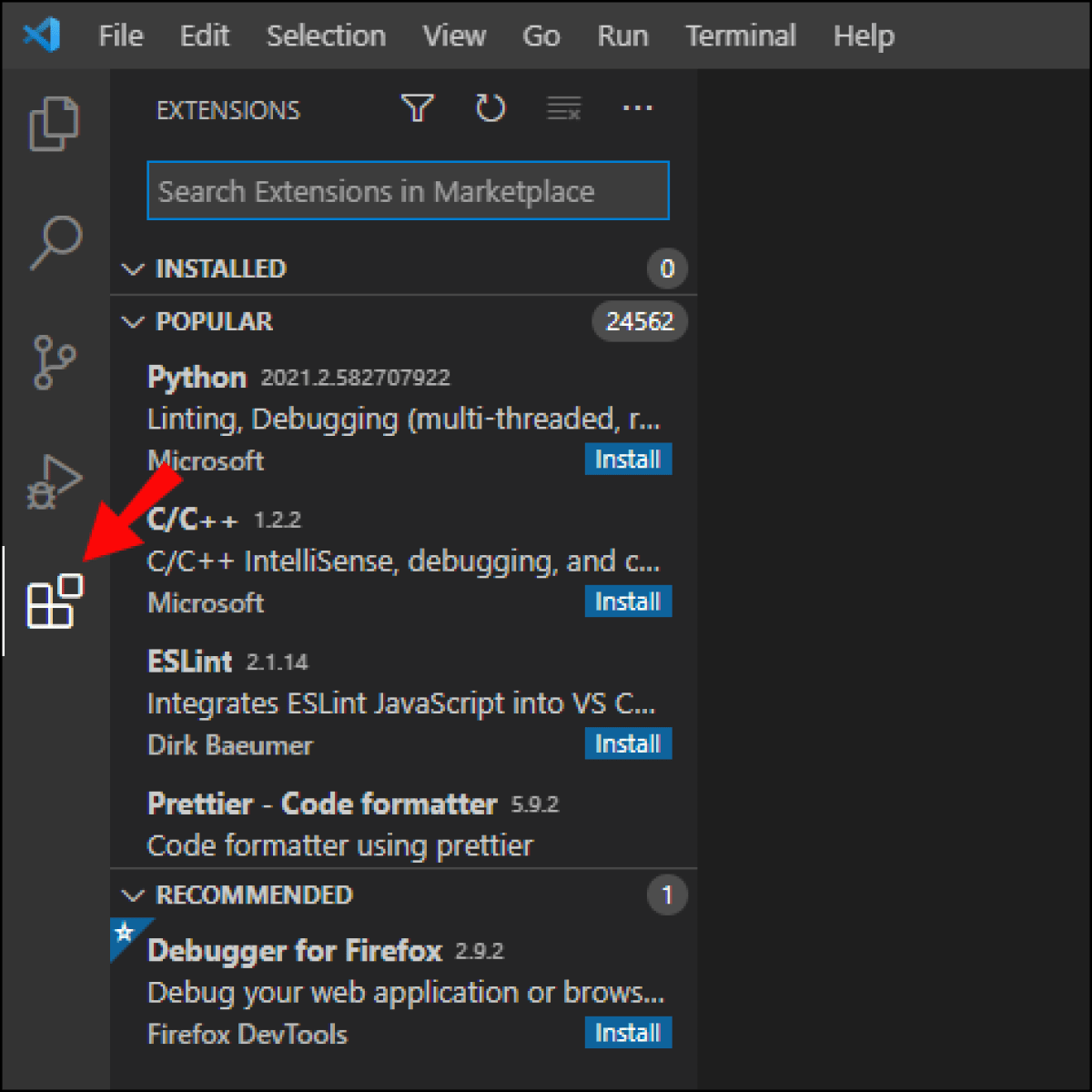Install the ESLint extension
Image resolution: width=1092 pixels, height=1092 pixels.
(x=627, y=743)
